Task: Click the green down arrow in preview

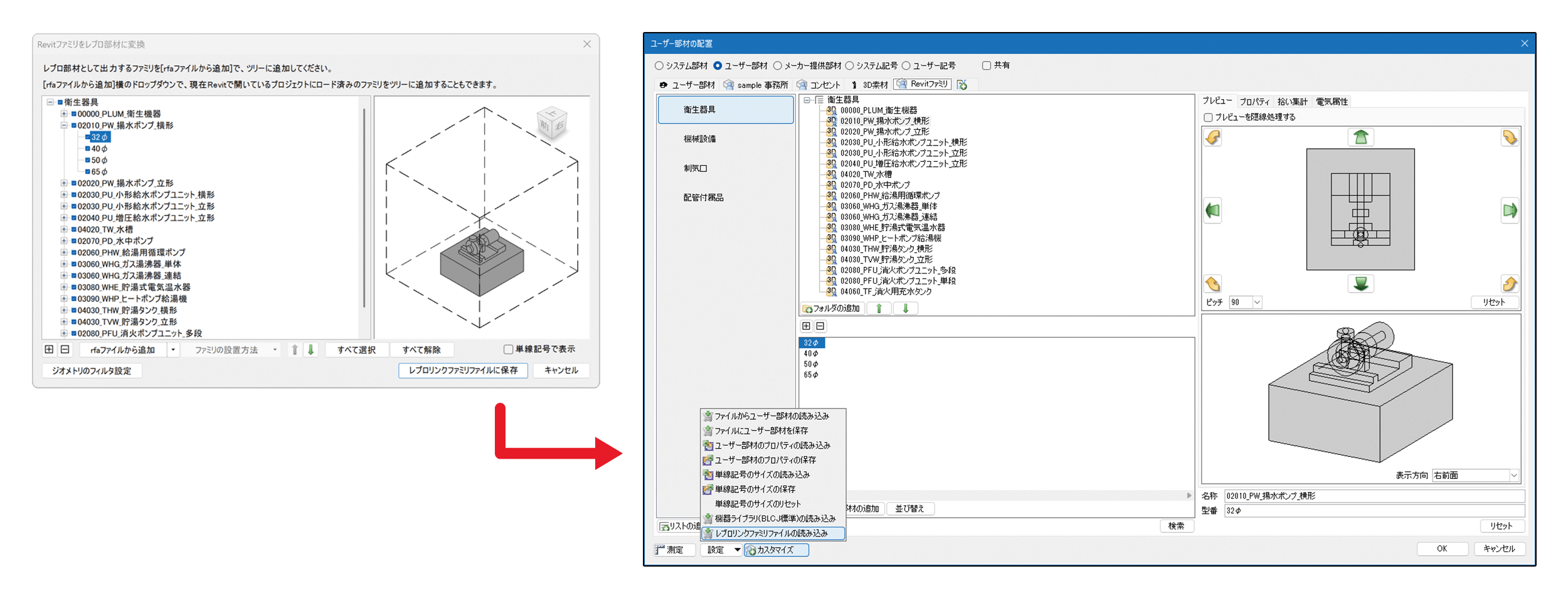Action: 1360,284
